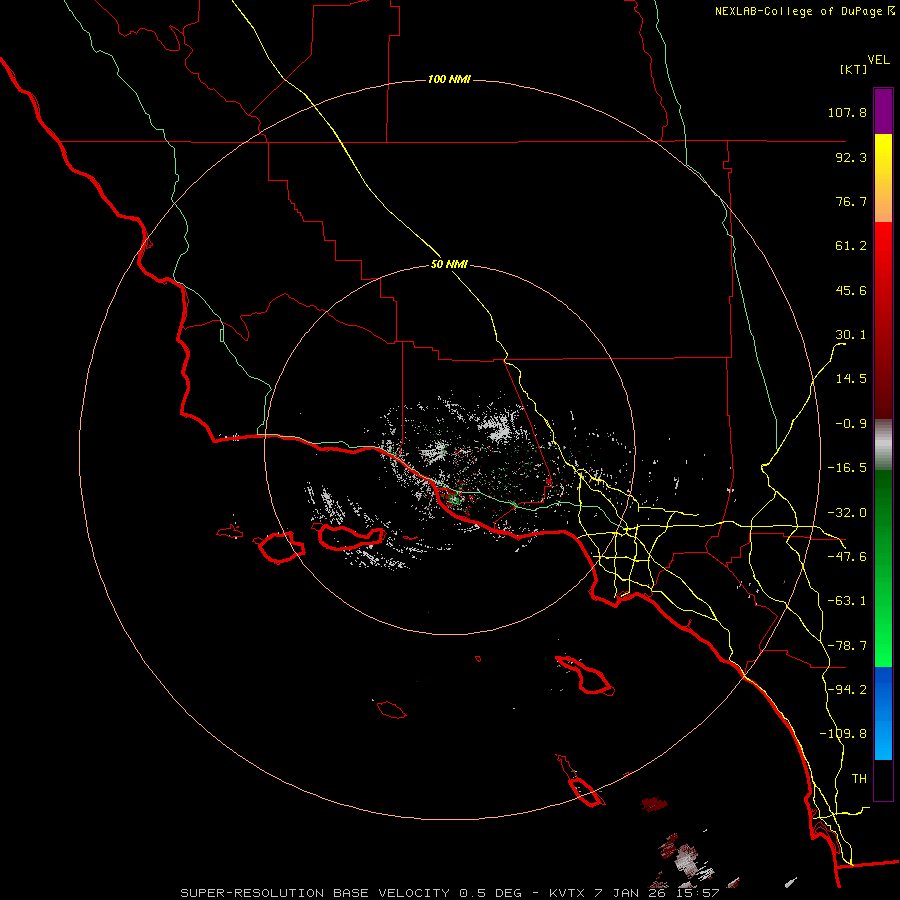Click the 45.6 legend value
This screenshot has width=900, height=900.
[x=851, y=290]
